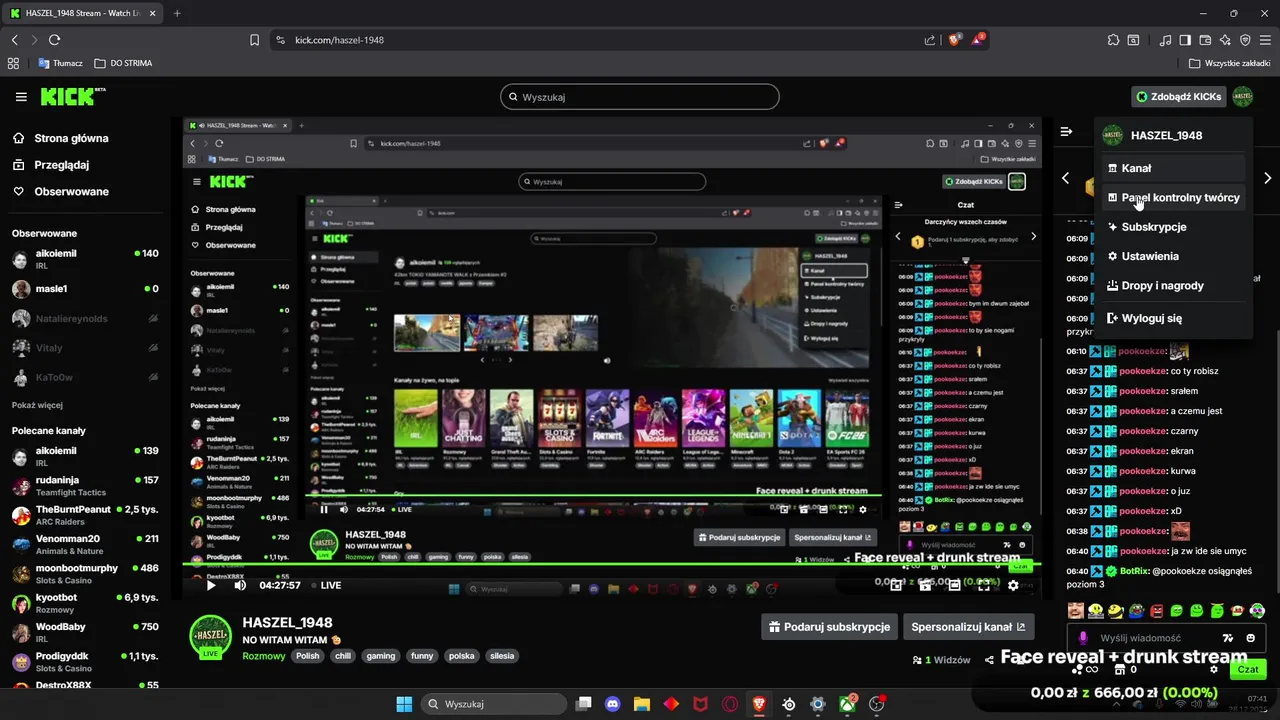Mute the stream volume
Image resolution: width=1280 pixels, height=720 pixels.
(x=240, y=585)
